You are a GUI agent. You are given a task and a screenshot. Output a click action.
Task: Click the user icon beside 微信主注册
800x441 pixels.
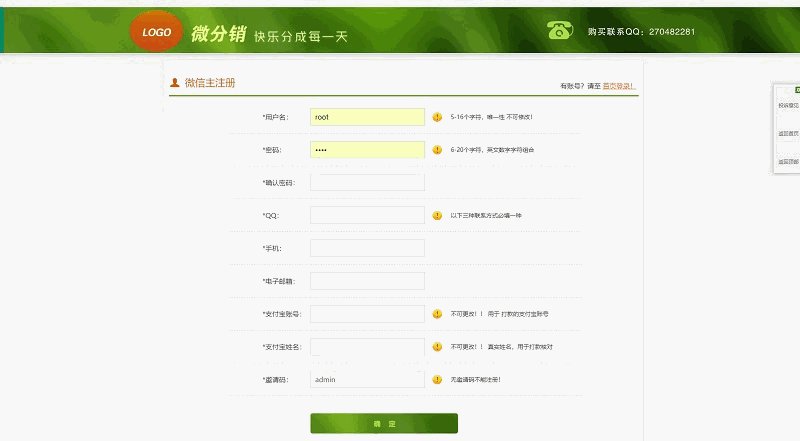(174, 82)
